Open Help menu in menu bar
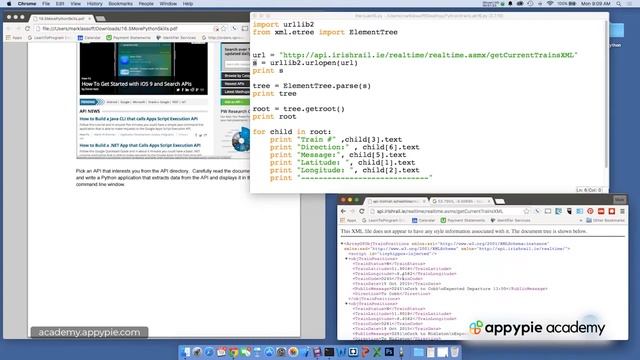640x360 pixels. (x=188, y=4)
